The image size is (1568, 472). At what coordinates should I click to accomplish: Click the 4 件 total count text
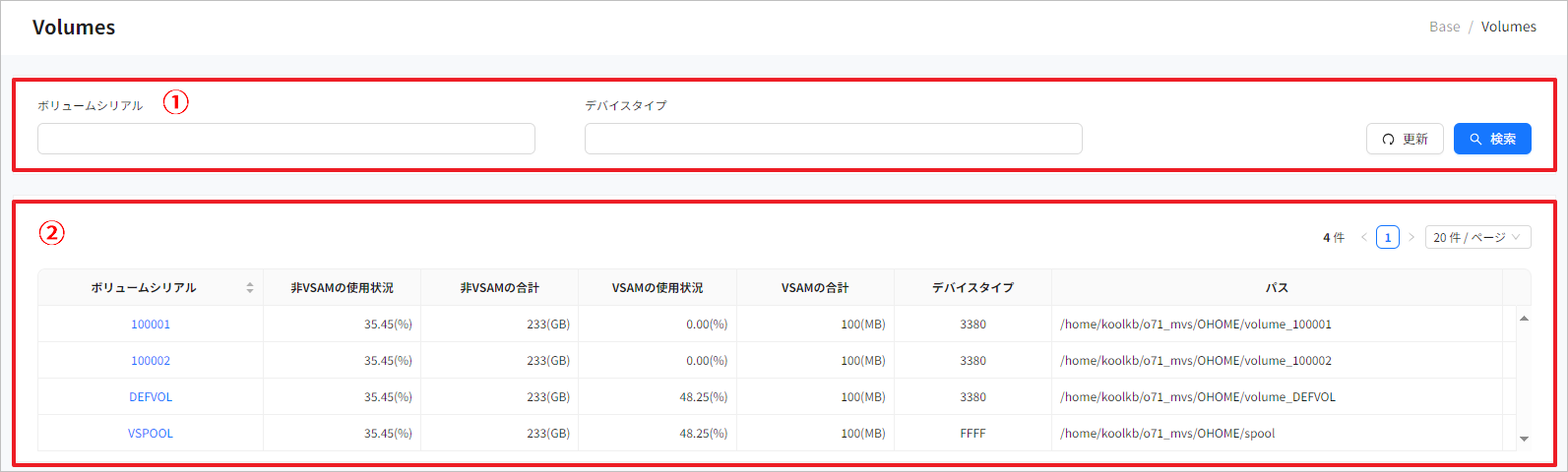[x=1334, y=238]
